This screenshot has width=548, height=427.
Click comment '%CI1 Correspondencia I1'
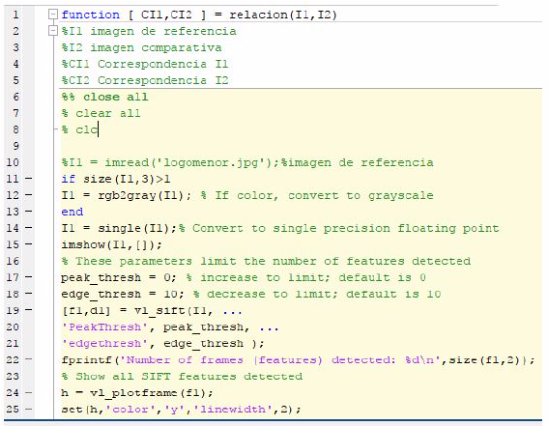pos(145,64)
